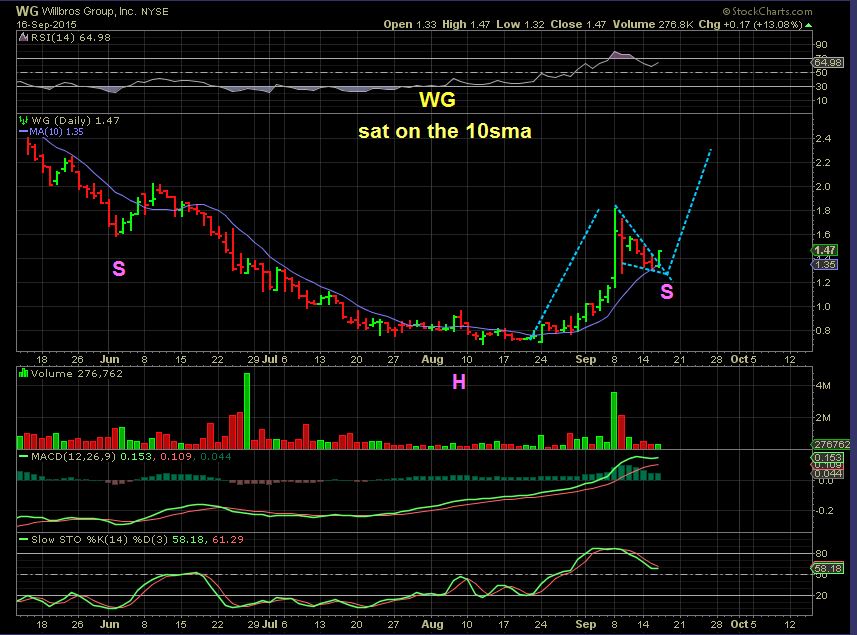857x635 pixels.
Task: Click the 2.0 level on the price axis
Action: 823,187
